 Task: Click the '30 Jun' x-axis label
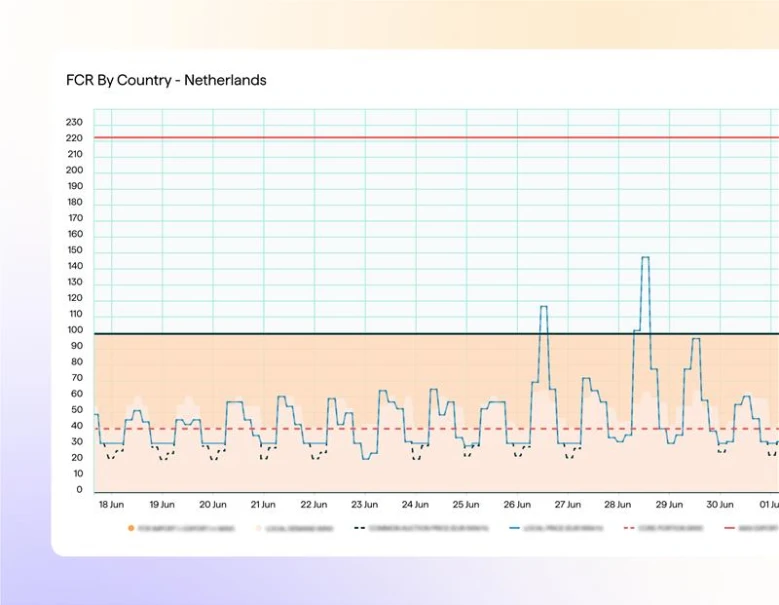pos(720,505)
